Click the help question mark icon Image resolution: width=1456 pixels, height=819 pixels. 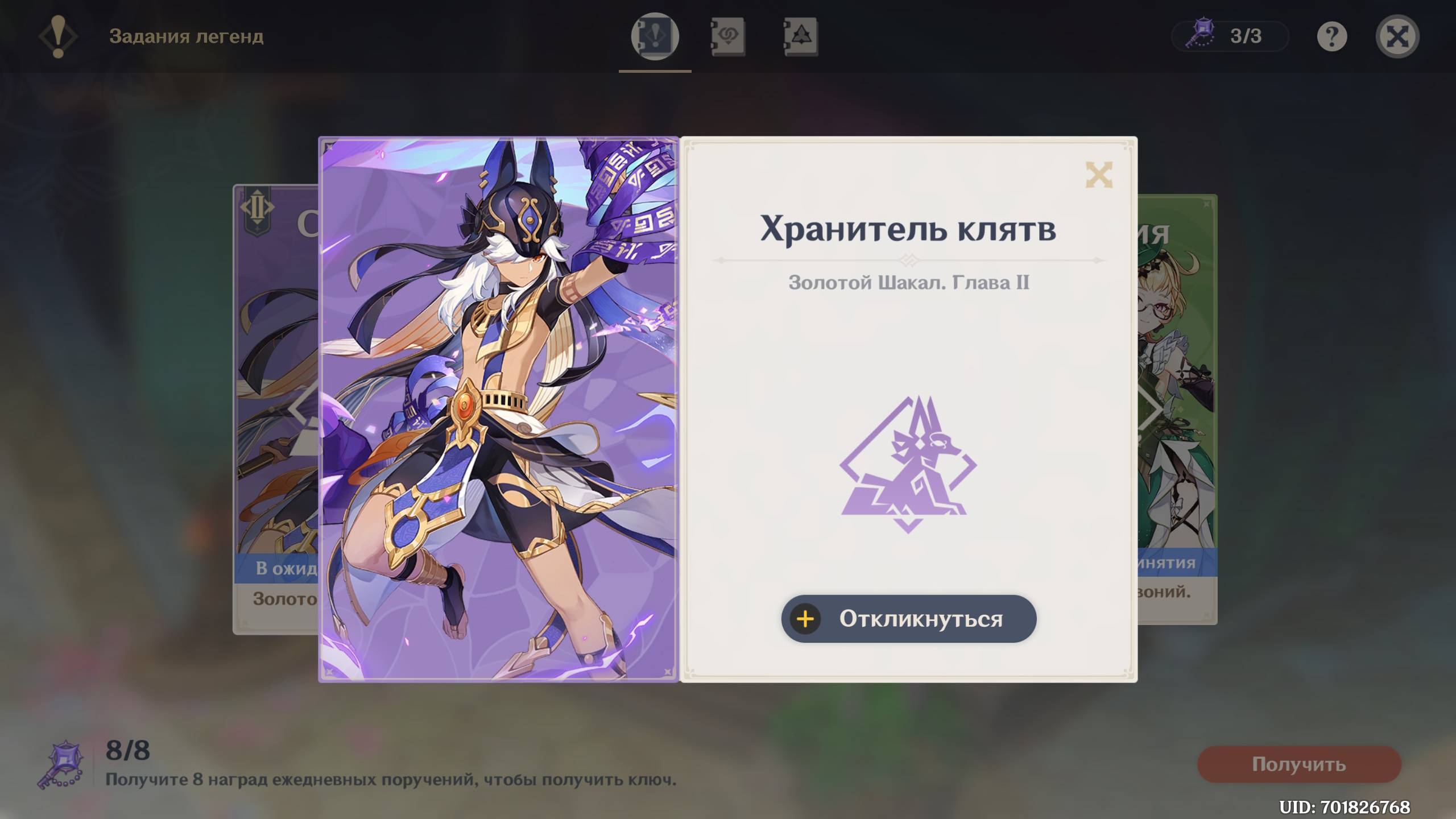click(x=1332, y=36)
